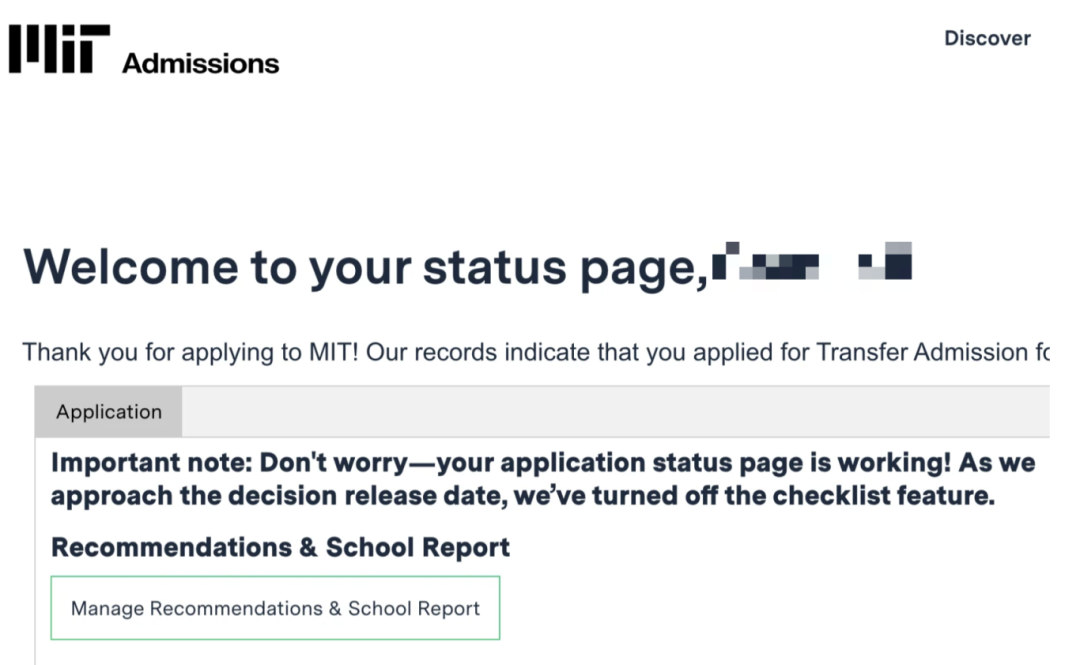The height and width of the screenshot is (665, 1080).
Task: Click the 'Important note:' bold label
Action: tap(152, 462)
